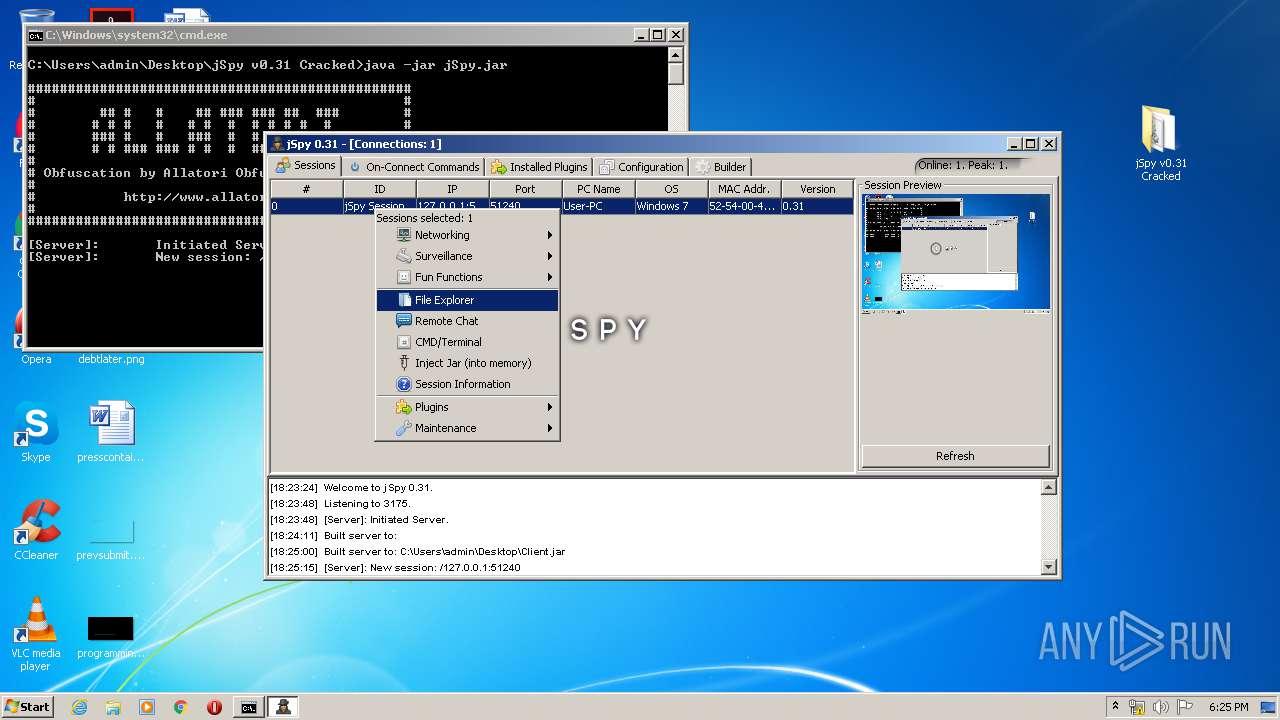Open the On-Connect Commands tab
Viewport: 1280px width, 720px height.
point(414,167)
